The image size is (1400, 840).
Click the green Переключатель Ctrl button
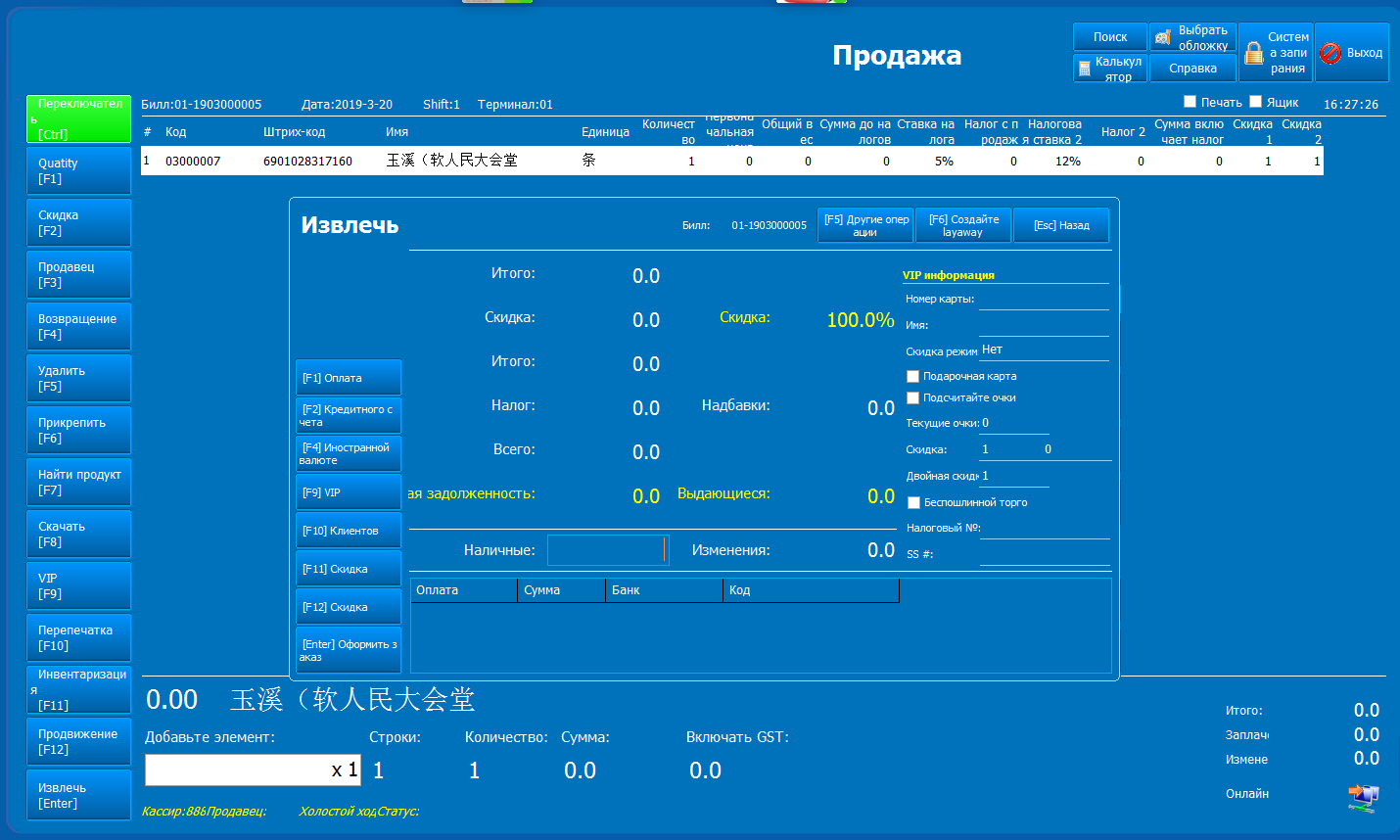pyautogui.click(x=78, y=118)
